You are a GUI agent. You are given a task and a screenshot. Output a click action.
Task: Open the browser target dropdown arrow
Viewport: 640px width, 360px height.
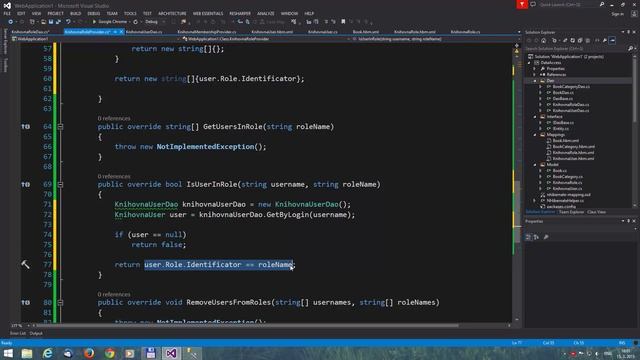tap(130, 22)
